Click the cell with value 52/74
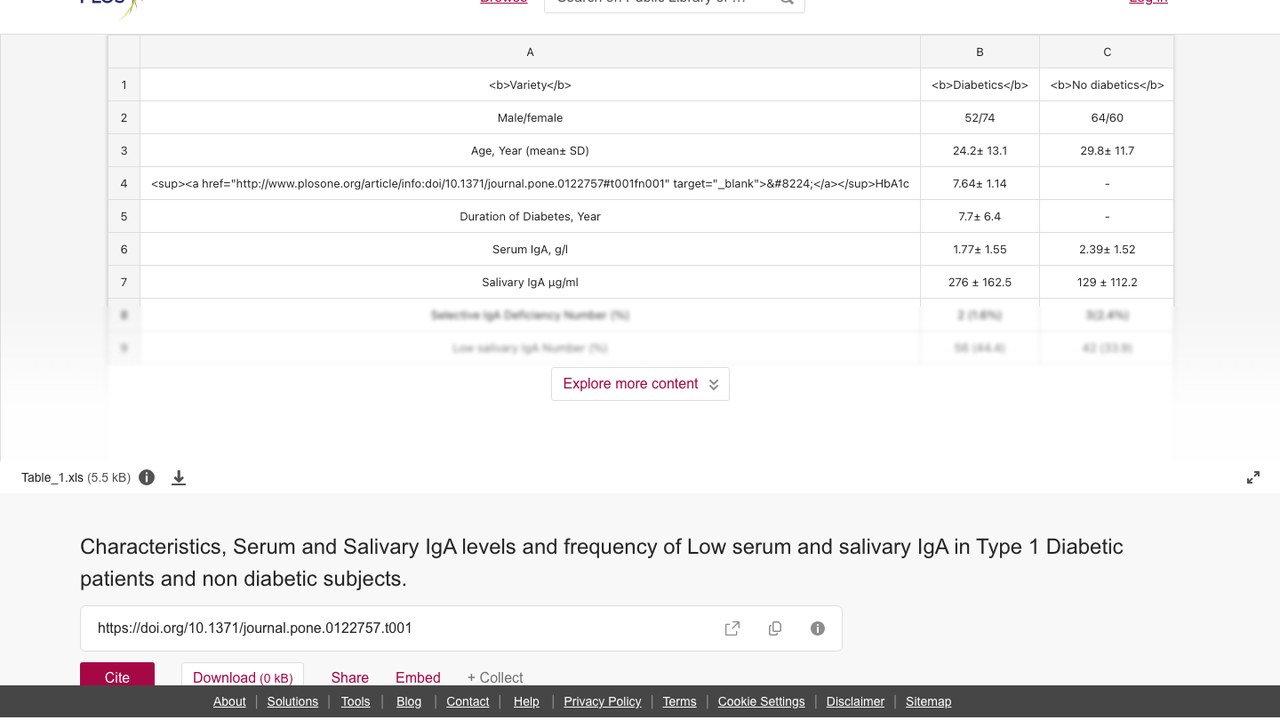Image resolution: width=1280 pixels, height=720 pixels. pos(980,118)
